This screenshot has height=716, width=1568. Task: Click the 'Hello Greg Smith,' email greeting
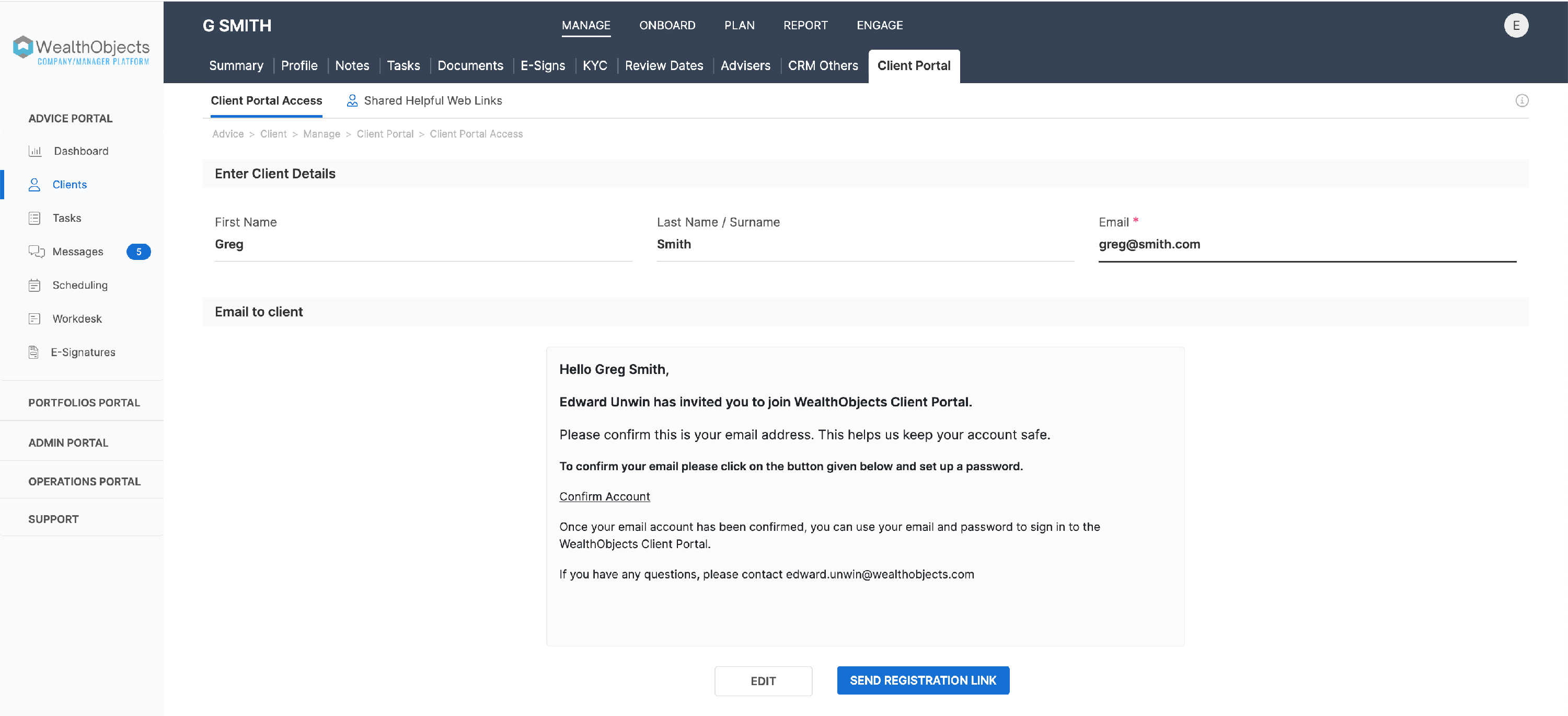(x=614, y=369)
